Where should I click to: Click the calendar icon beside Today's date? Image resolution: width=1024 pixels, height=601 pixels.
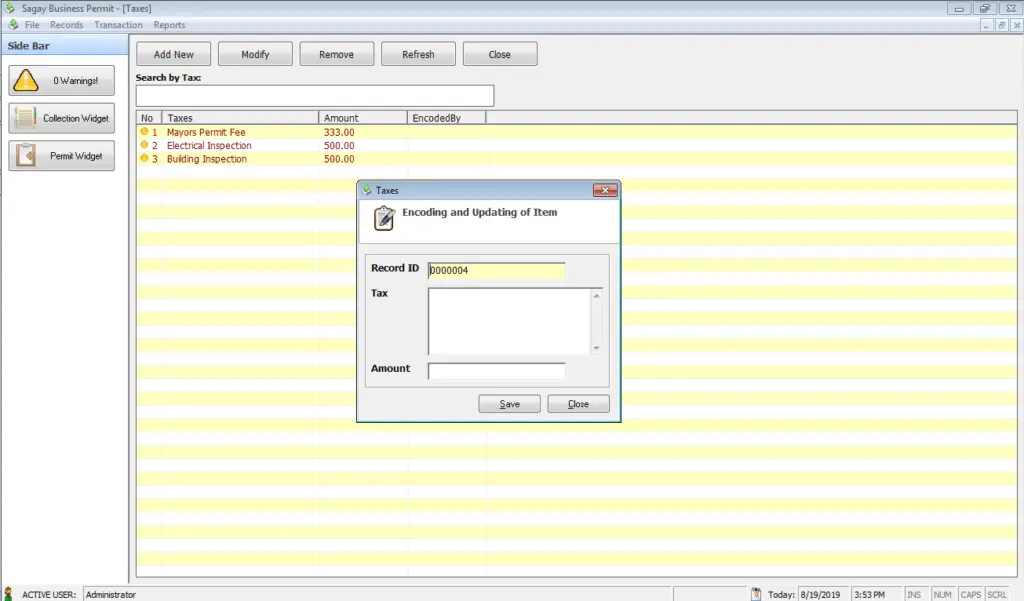pos(756,593)
